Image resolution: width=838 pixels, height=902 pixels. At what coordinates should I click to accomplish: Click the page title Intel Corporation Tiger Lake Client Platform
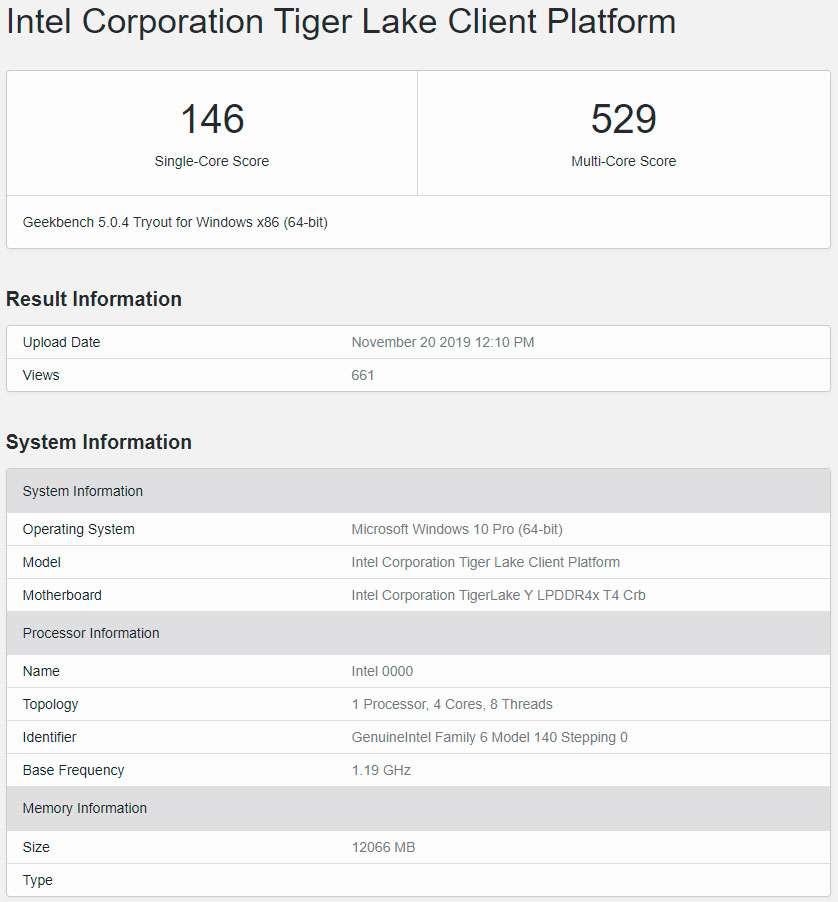coord(340,23)
